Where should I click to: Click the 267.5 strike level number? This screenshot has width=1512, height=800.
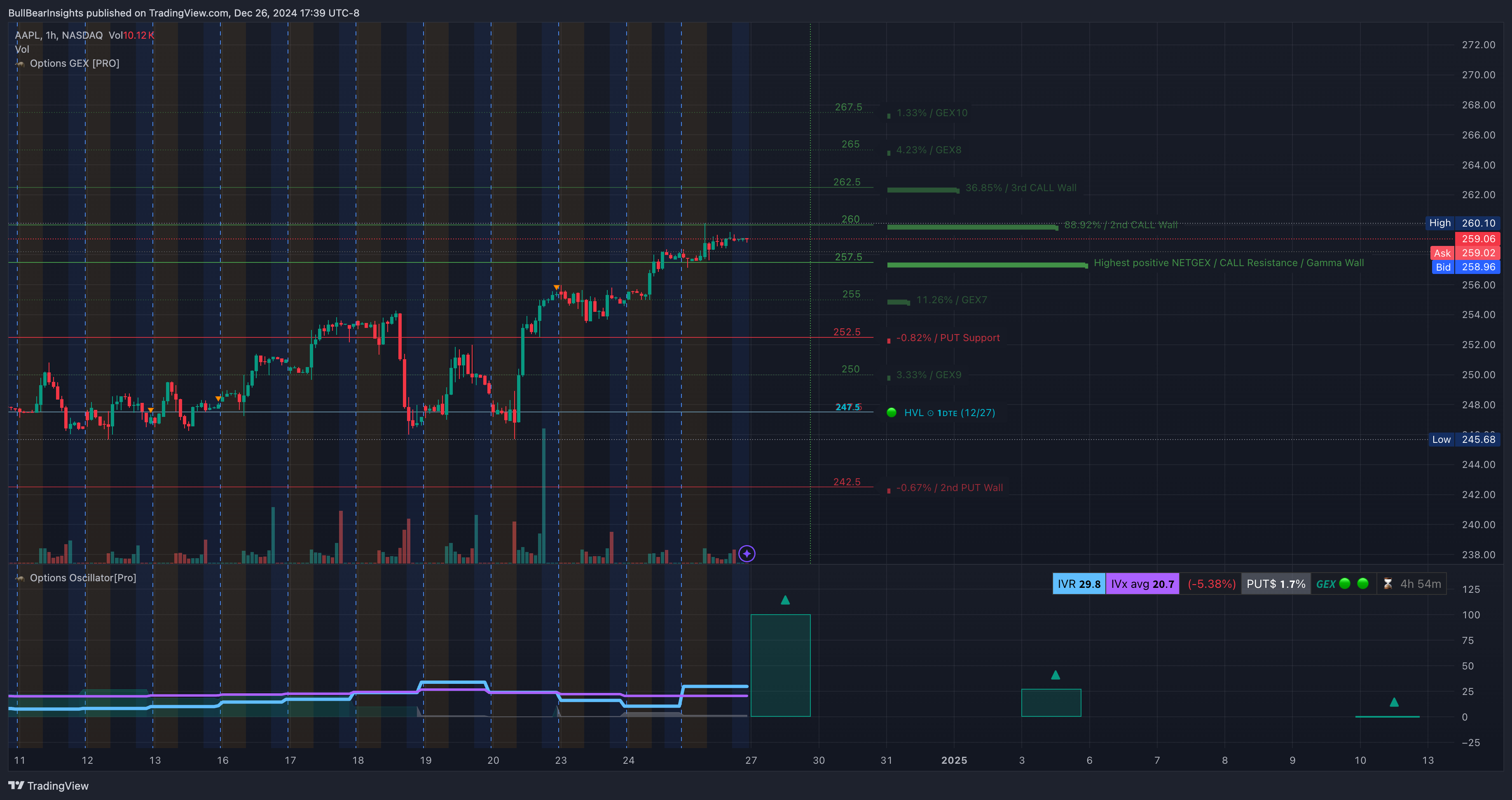tap(849, 107)
